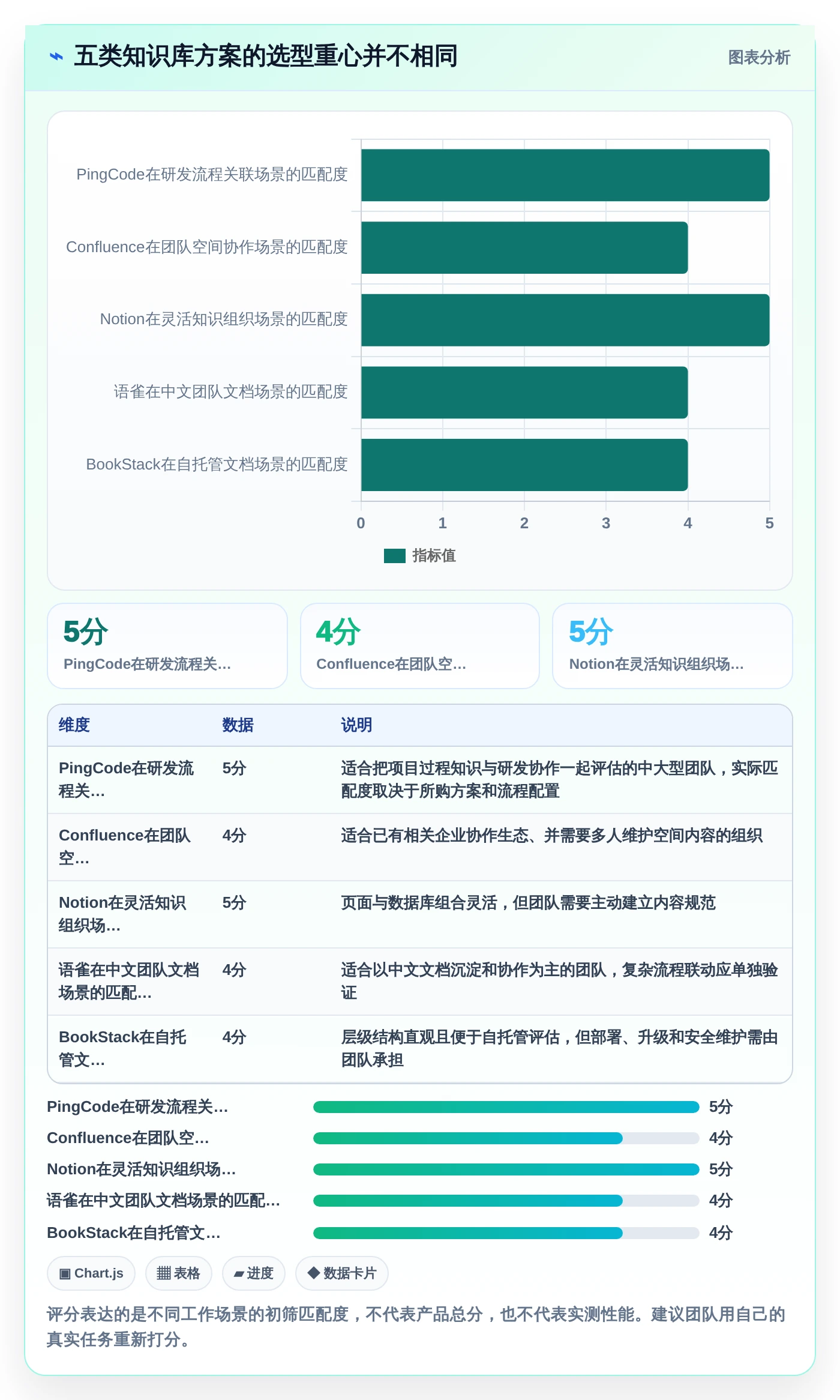
Task: Click the 语雀 bar in the chart
Action: pos(524,392)
